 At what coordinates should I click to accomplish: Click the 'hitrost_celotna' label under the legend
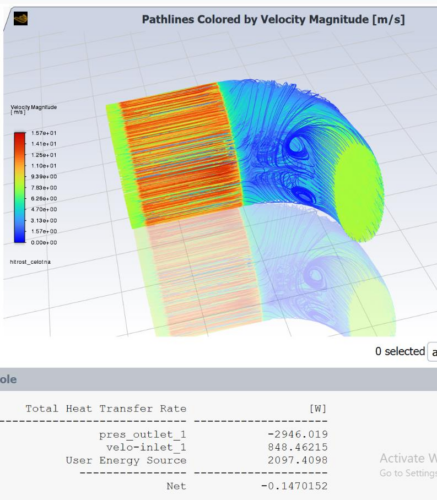[x=30, y=262]
